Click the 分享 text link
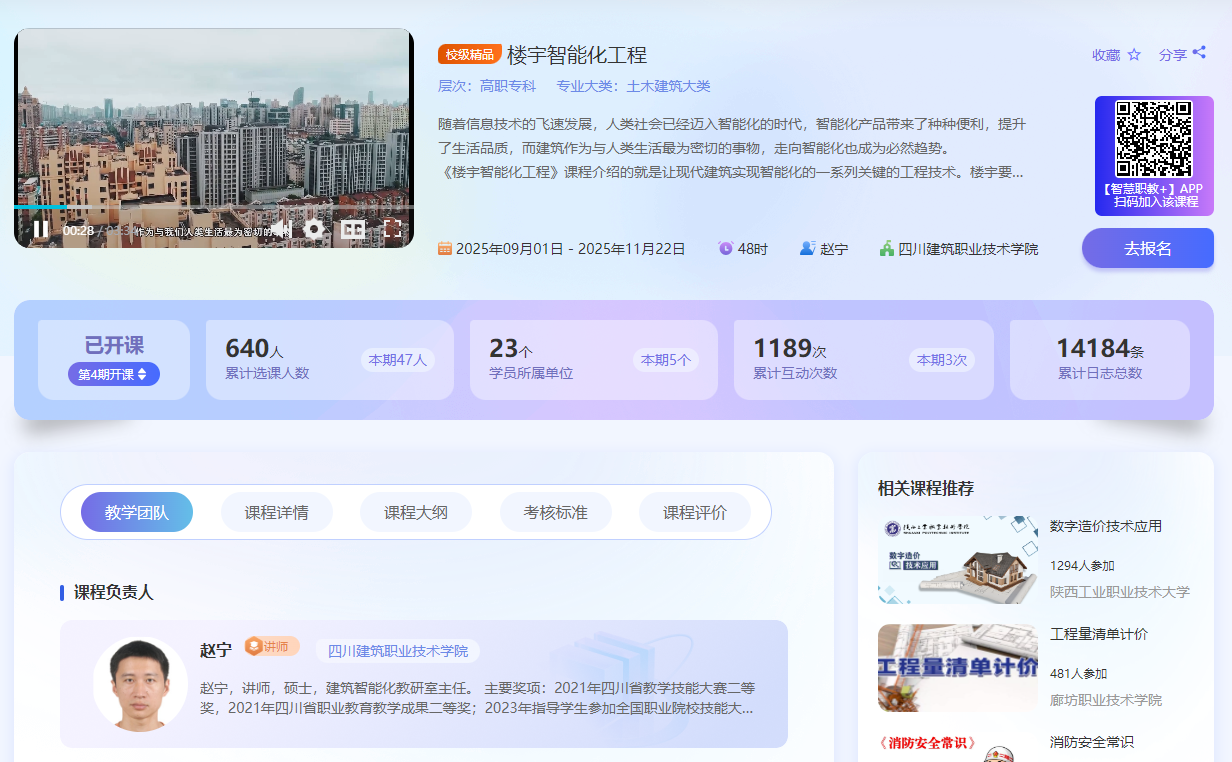1232x762 pixels. pos(1173,55)
